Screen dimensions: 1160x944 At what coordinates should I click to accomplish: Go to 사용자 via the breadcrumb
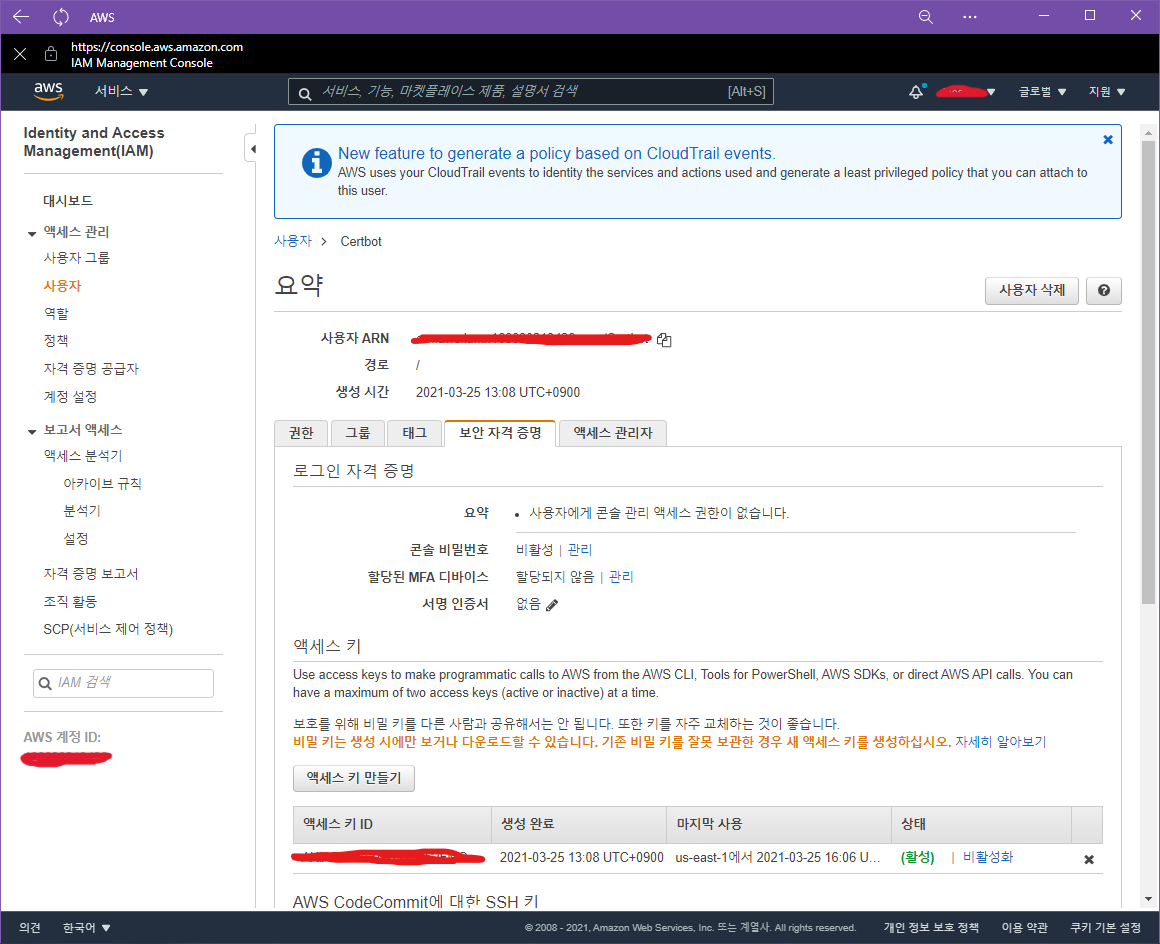[293, 241]
